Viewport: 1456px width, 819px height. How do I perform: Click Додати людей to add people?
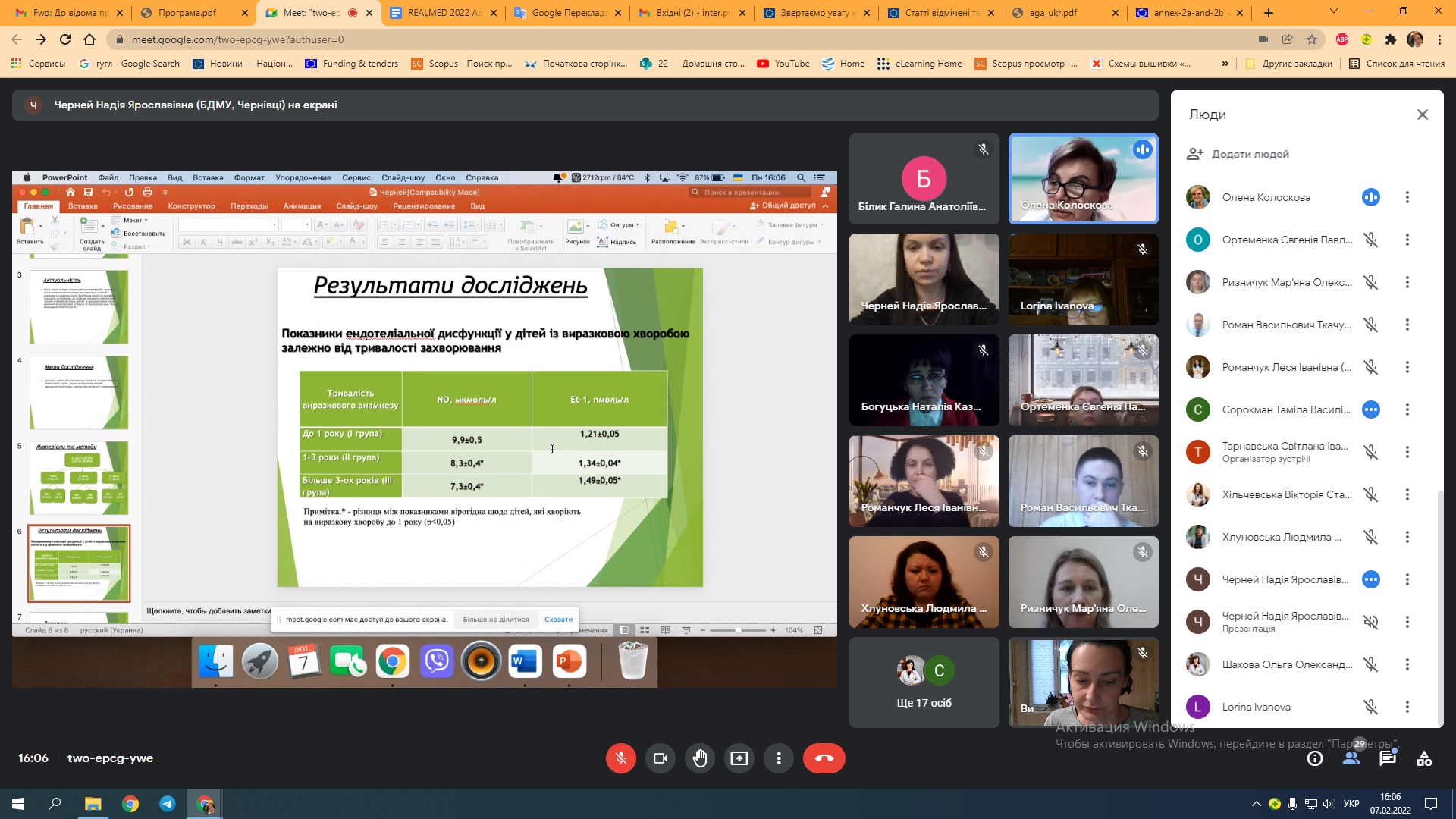(1238, 154)
